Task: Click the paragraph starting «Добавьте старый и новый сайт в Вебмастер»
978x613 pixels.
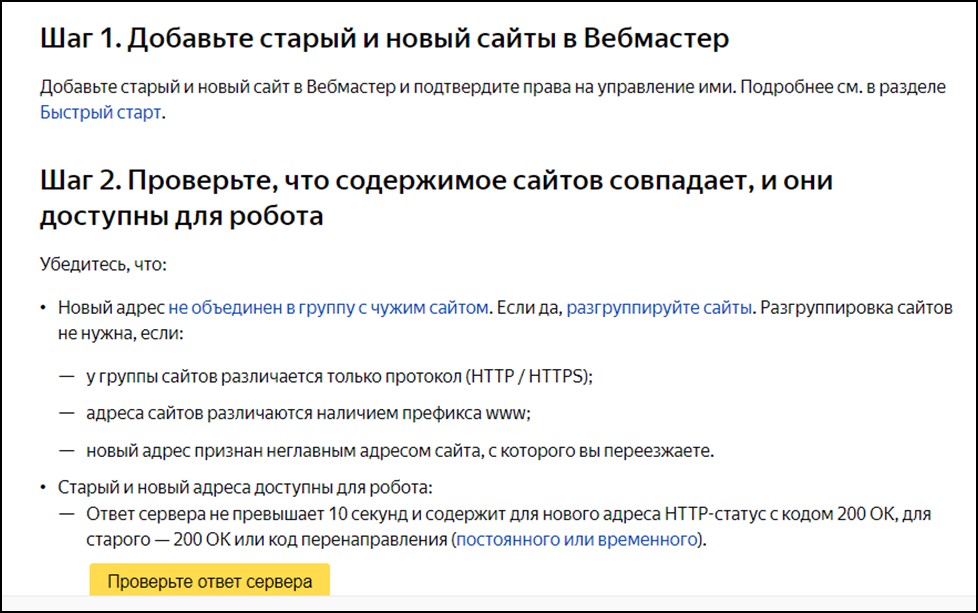Action: [x=493, y=99]
